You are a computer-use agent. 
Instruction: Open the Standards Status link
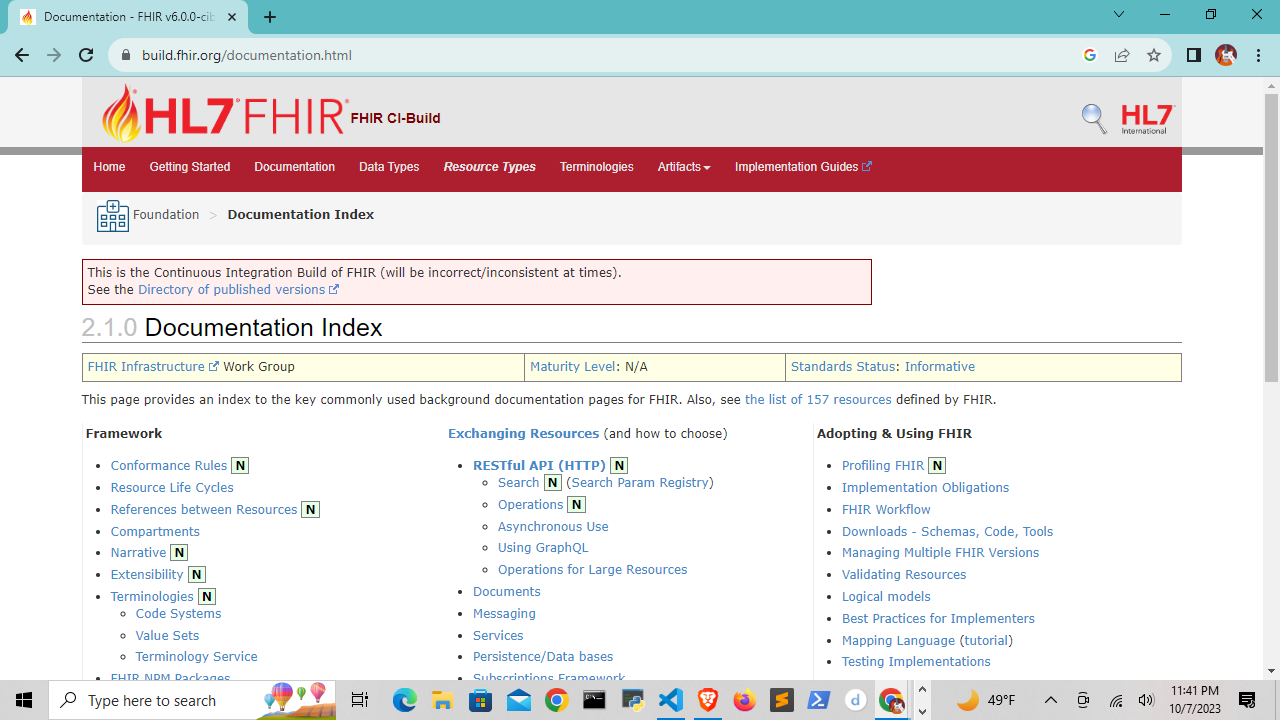[x=843, y=367]
